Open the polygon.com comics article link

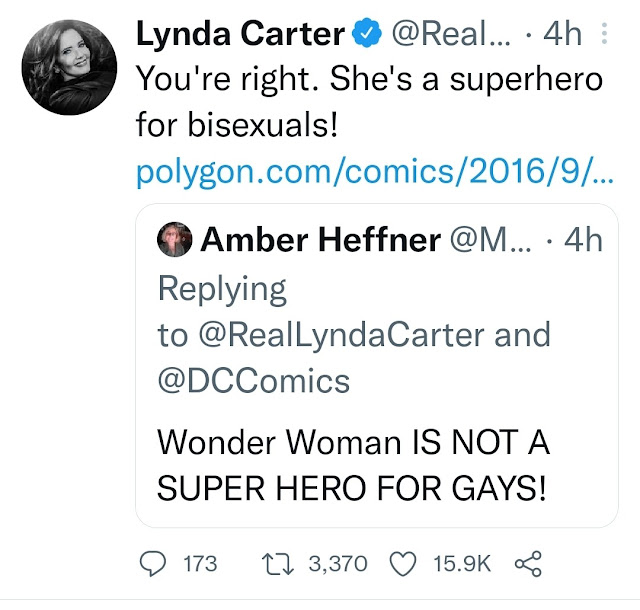point(375,172)
